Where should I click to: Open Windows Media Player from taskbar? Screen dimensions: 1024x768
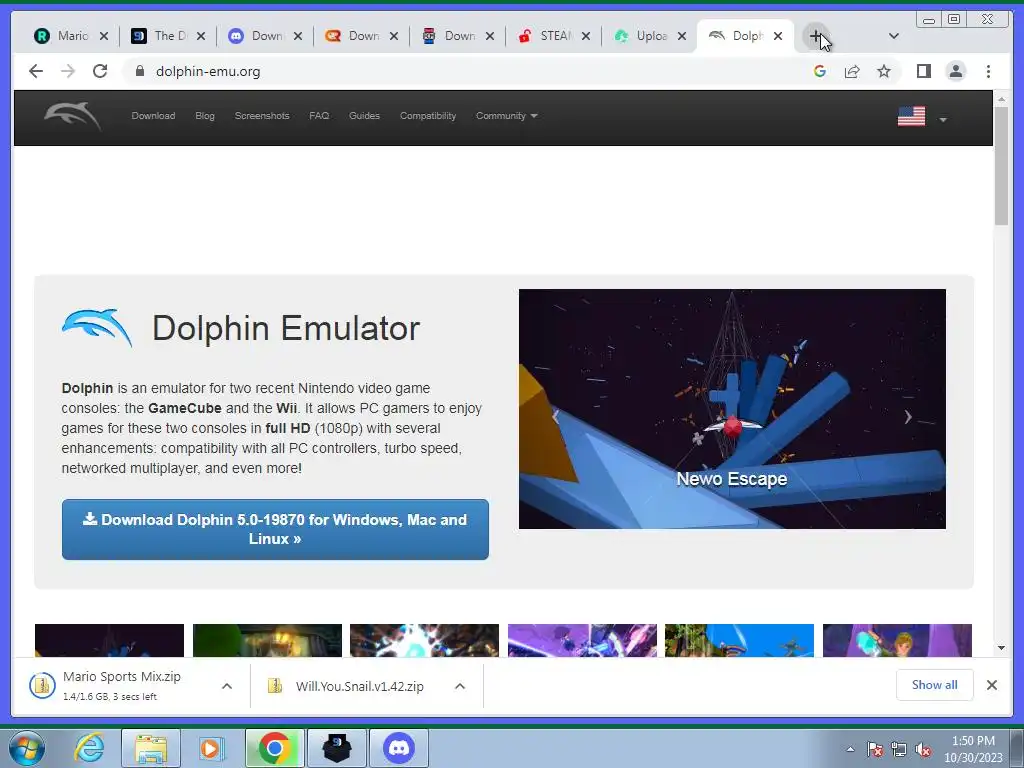pos(212,748)
